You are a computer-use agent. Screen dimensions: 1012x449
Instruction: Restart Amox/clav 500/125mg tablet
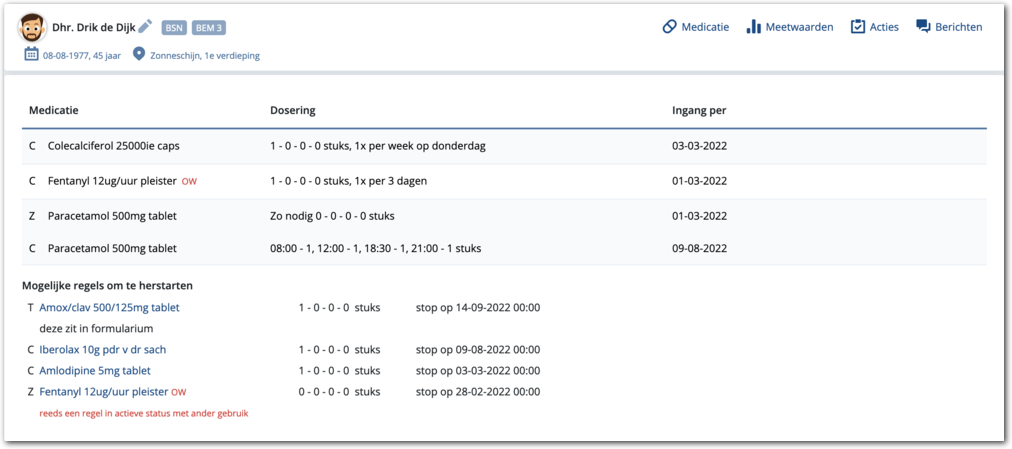point(109,308)
